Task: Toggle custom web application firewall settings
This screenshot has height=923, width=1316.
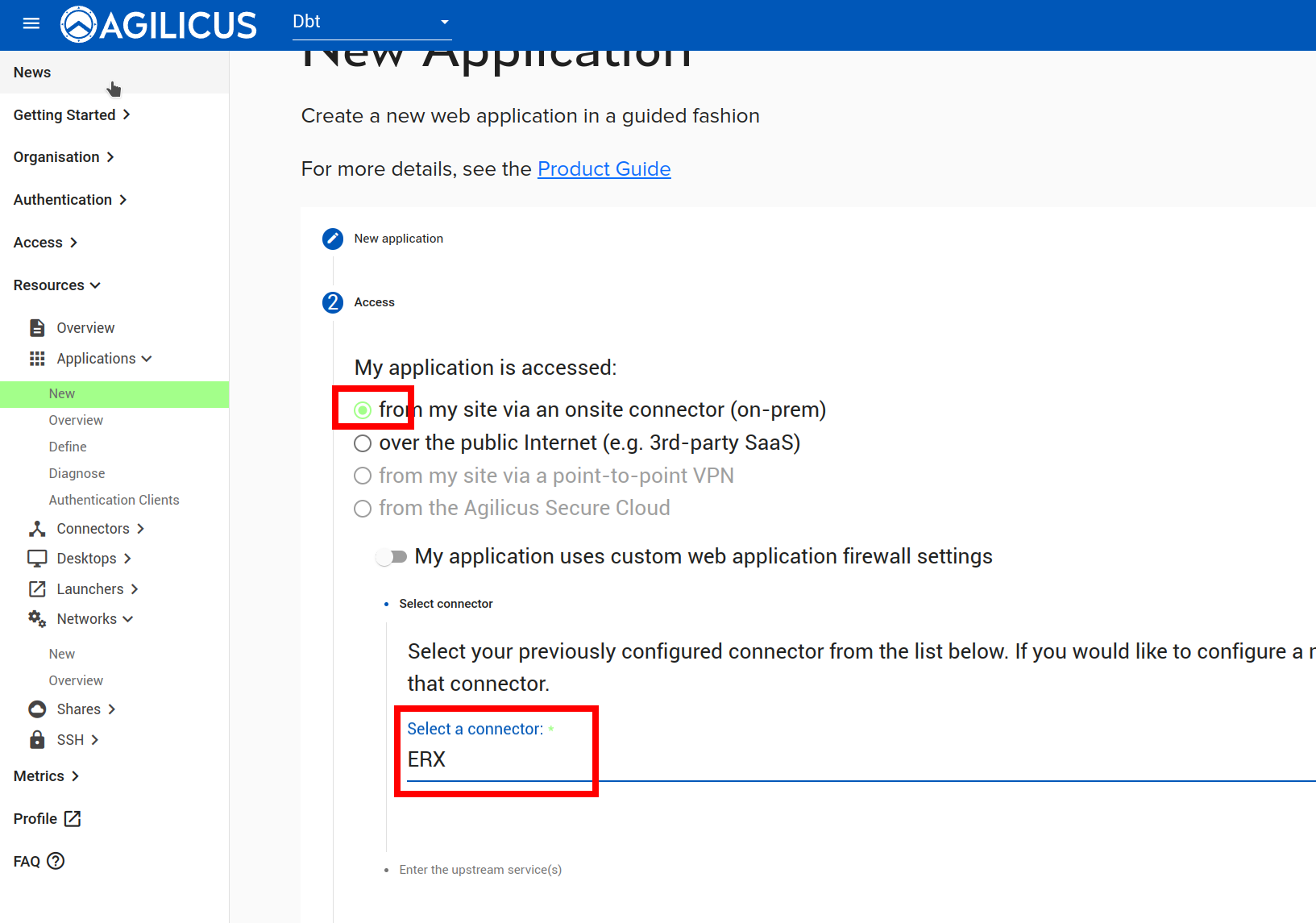Action: [x=392, y=557]
